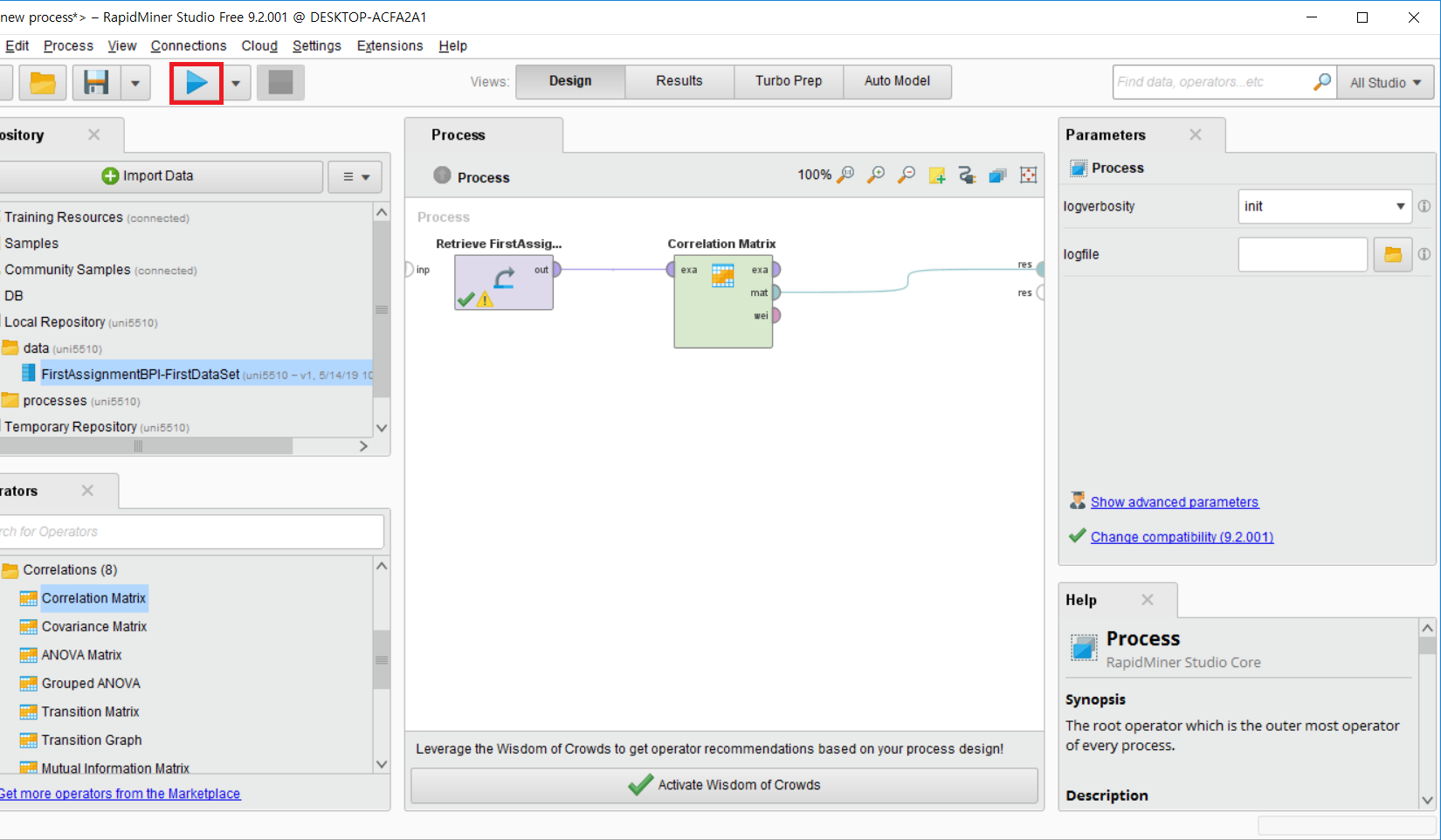Image resolution: width=1441 pixels, height=840 pixels.
Task: Open the run options dropdown arrow
Action: point(236,84)
